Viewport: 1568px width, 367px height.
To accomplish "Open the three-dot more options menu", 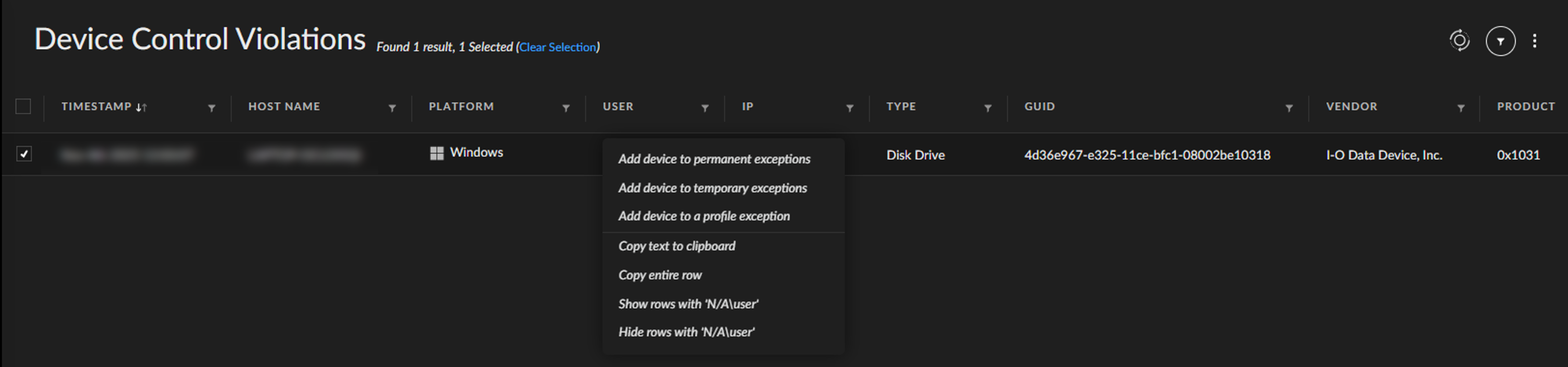I will coord(1535,41).
